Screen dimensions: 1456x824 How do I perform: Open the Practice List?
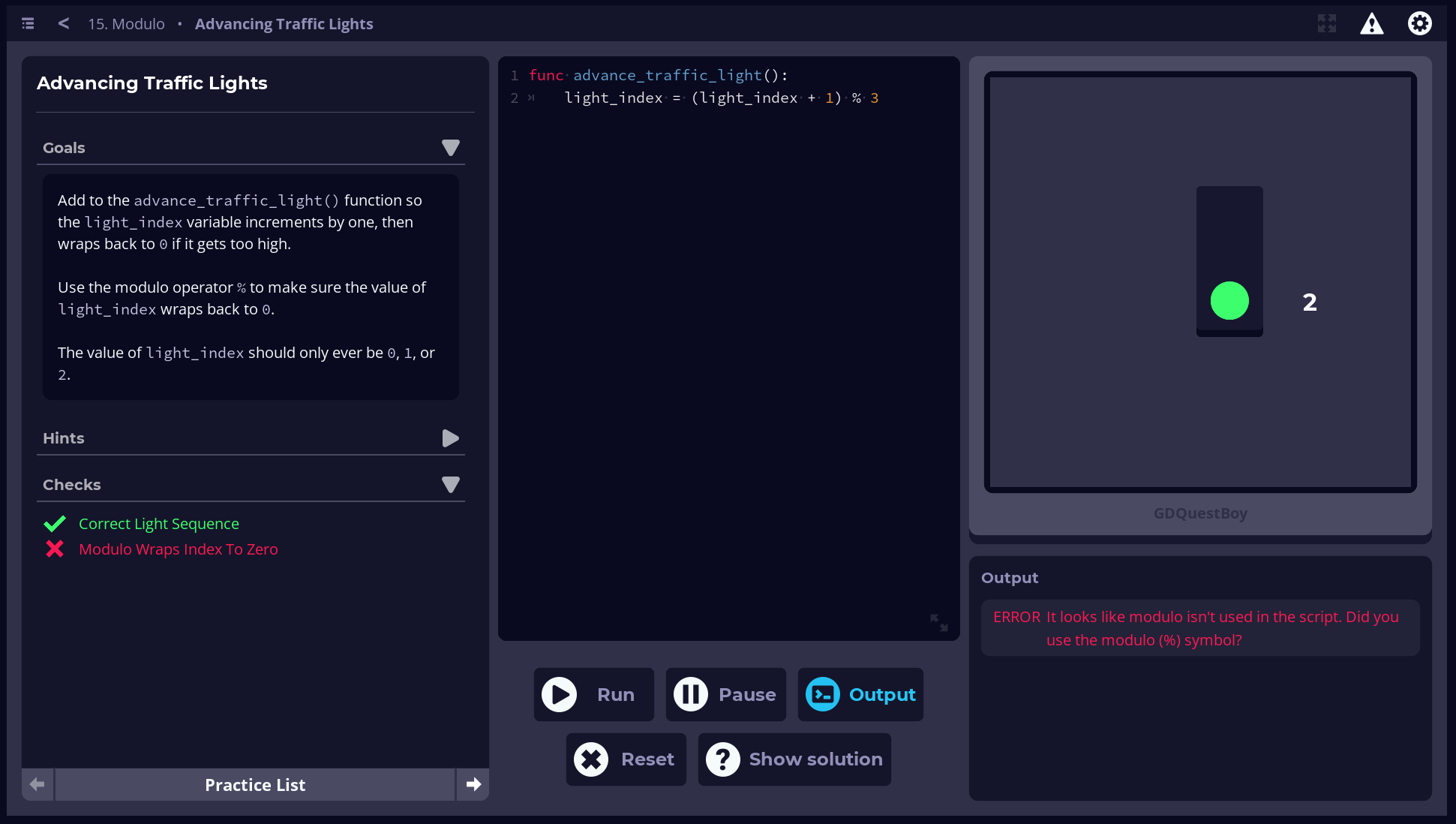(x=255, y=784)
